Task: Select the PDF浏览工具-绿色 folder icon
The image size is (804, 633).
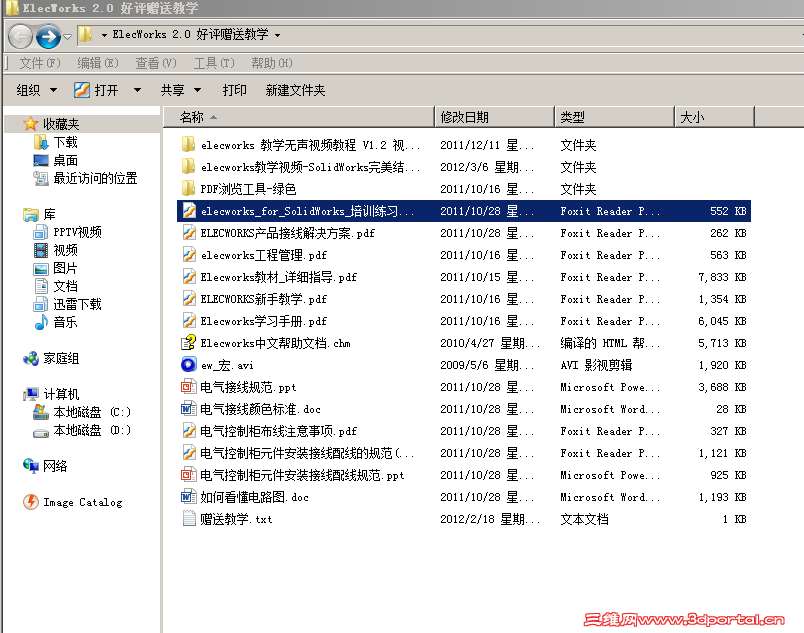Action: [x=189, y=189]
